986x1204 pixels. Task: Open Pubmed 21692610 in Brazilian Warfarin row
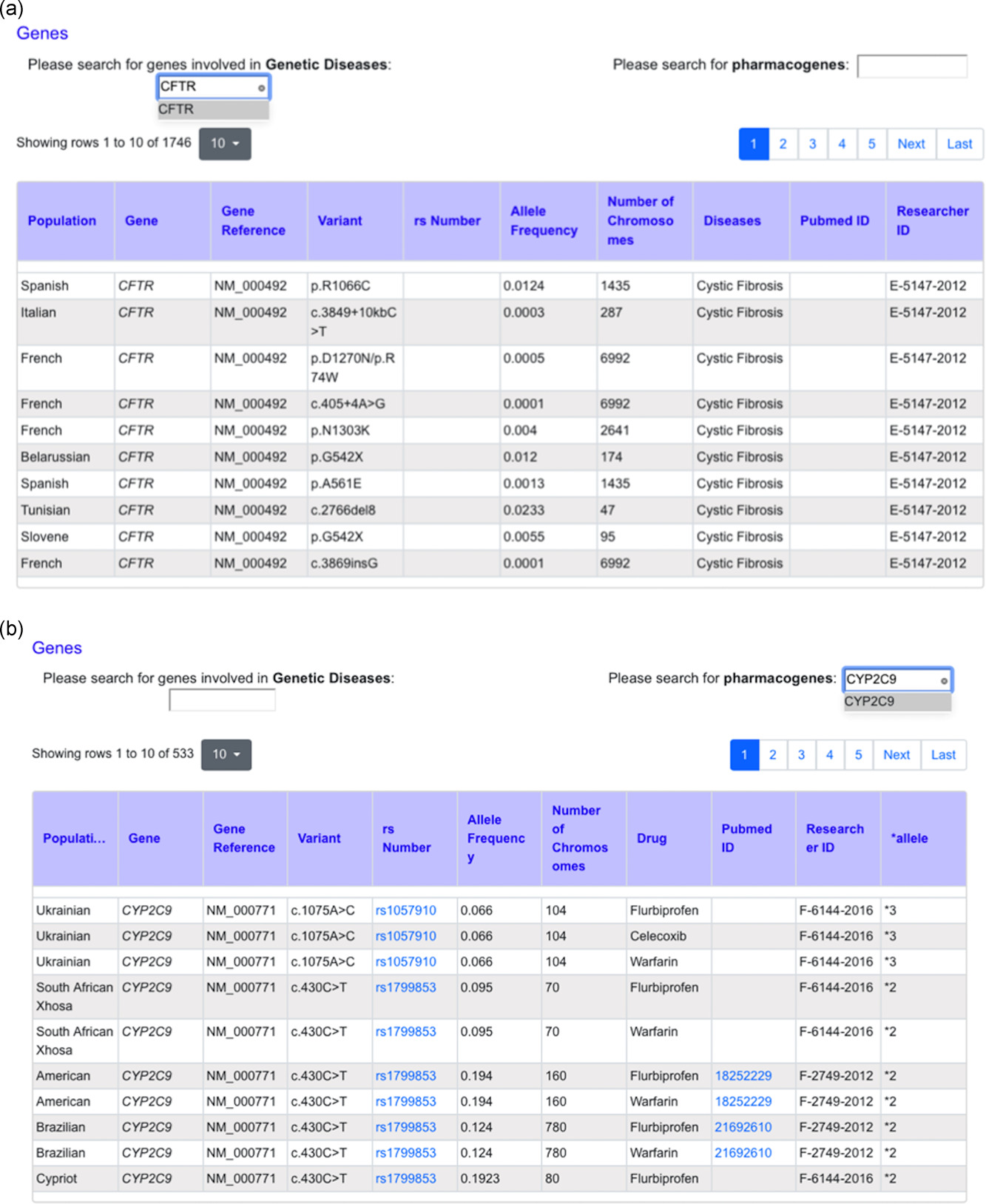743,1153
